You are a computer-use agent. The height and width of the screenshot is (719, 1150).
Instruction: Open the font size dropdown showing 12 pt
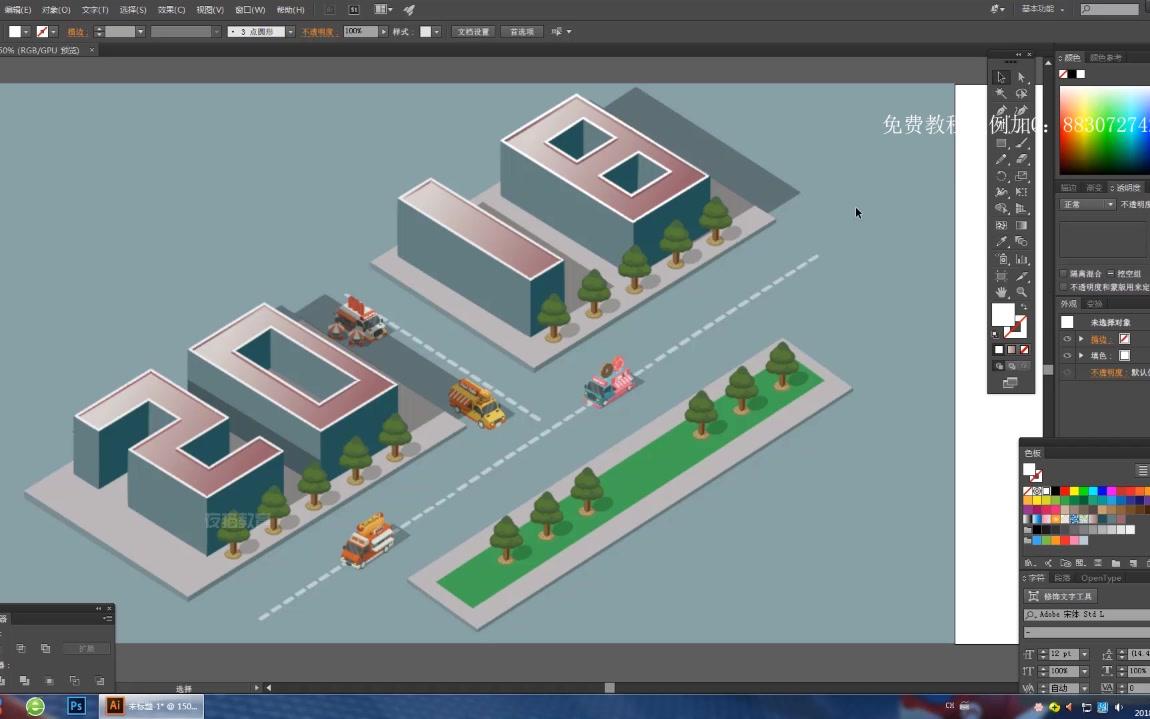point(1082,653)
